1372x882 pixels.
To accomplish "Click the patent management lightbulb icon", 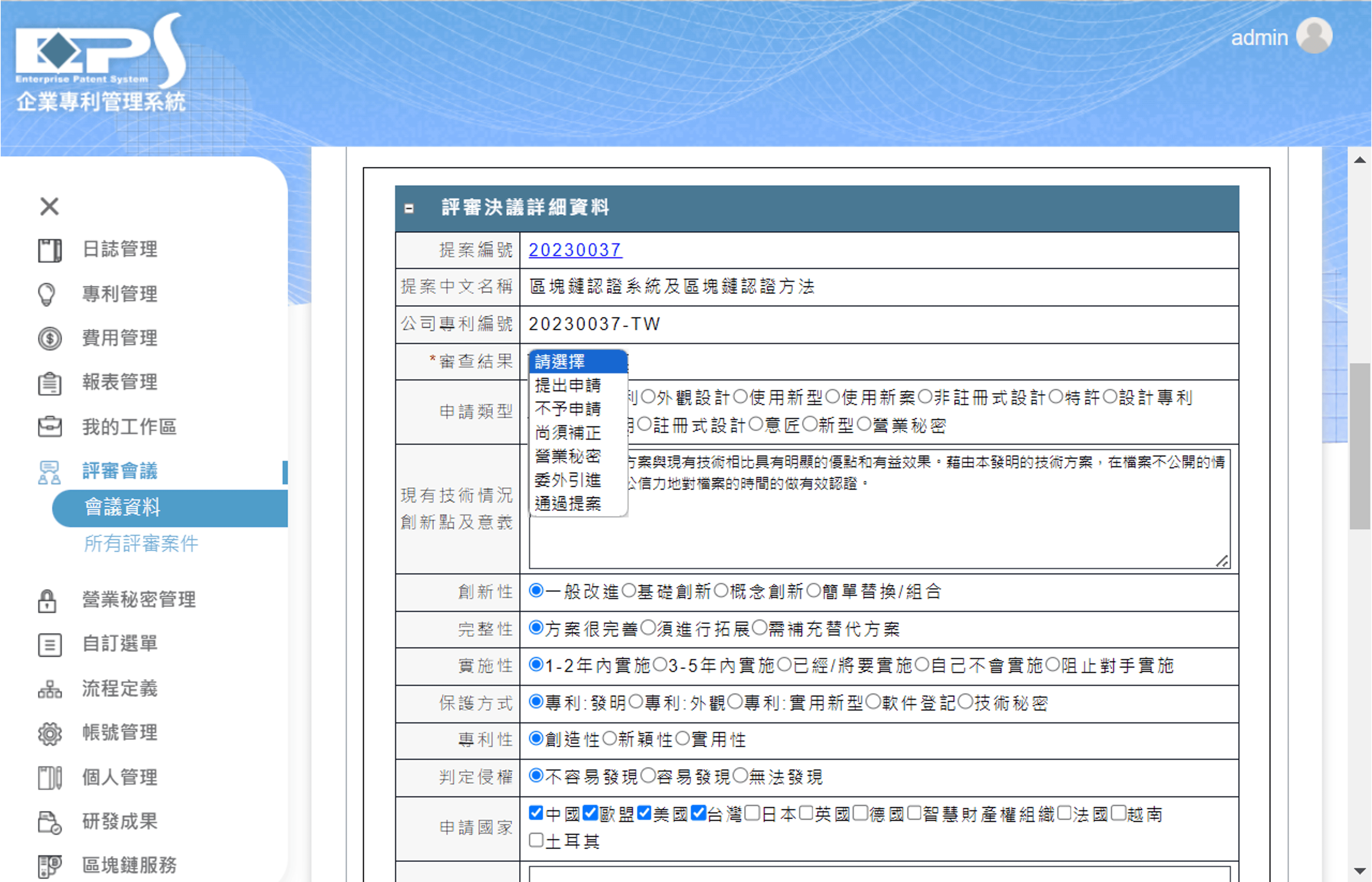I will coord(47,294).
